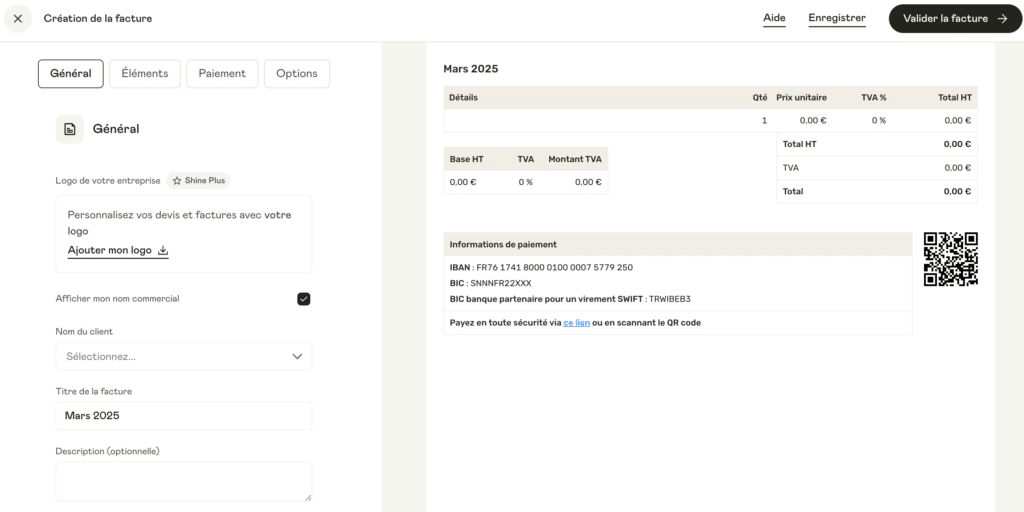Uncheck Afficher mon nom commercial checkbox

(304, 299)
